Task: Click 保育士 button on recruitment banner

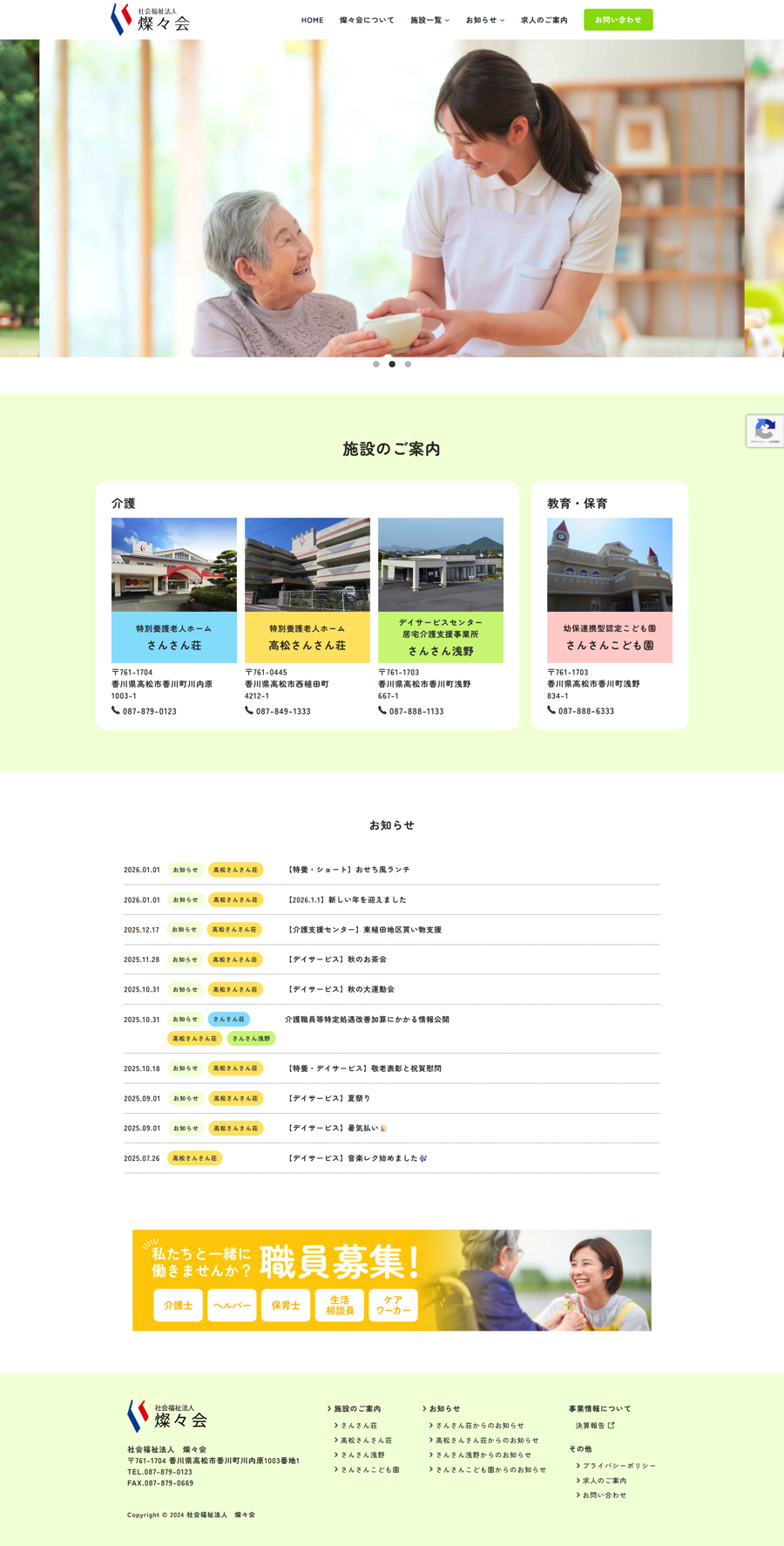Action: (286, 1305)
